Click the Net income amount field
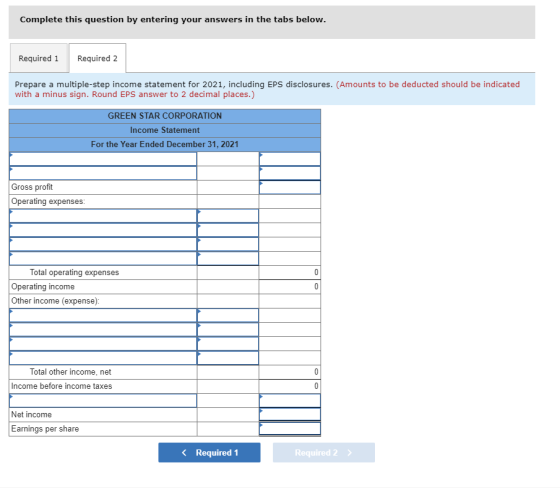This screenshot has height=489, width=560. click(290, 415)
